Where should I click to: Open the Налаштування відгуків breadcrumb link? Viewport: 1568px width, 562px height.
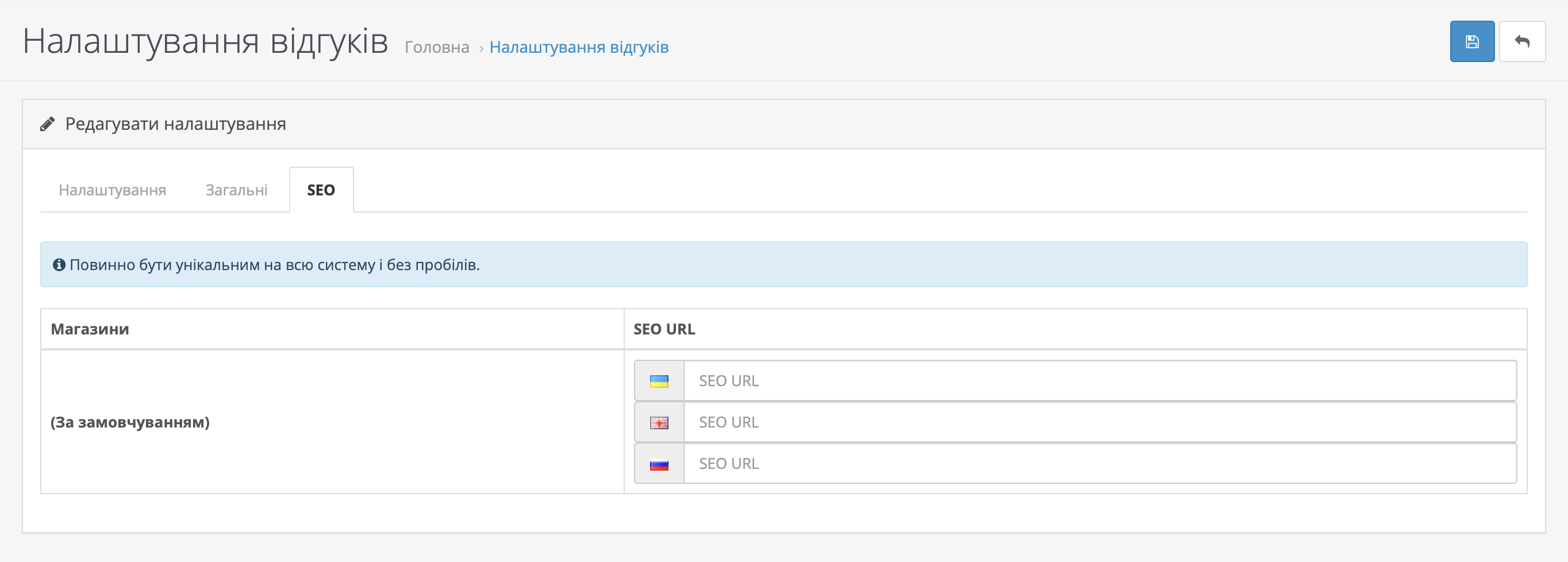(x=578, y=48)
